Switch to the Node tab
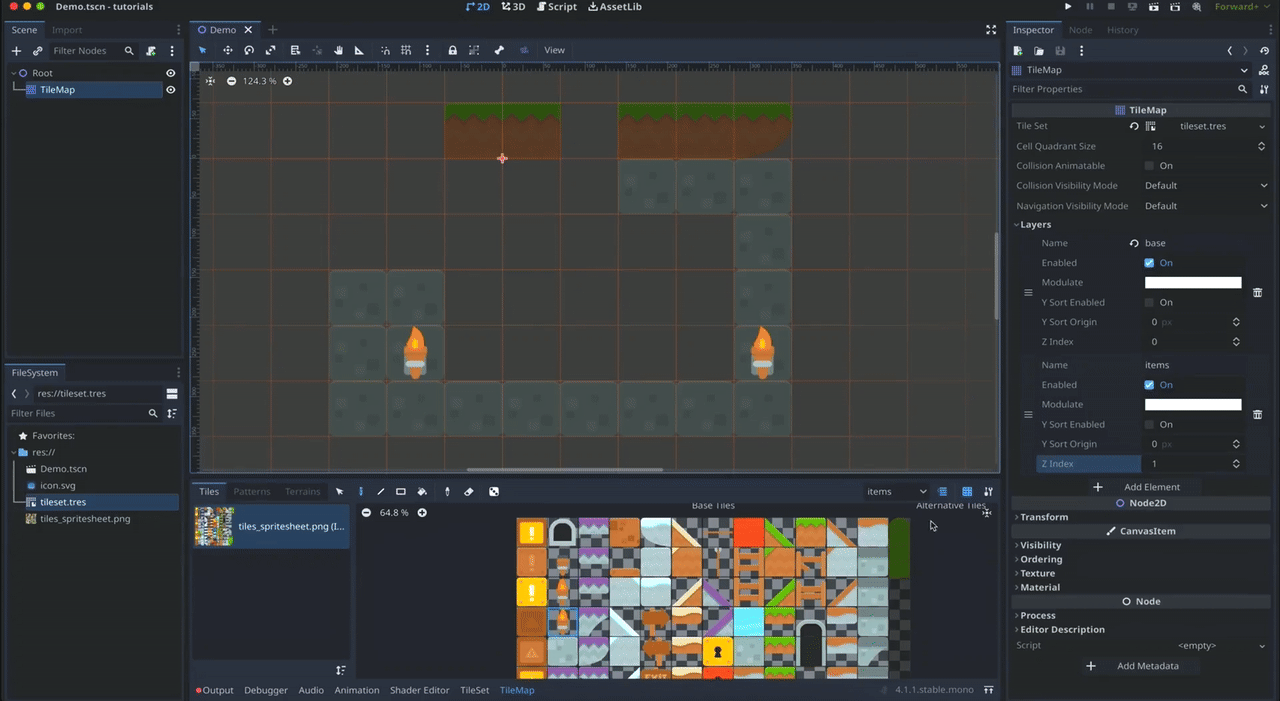The image size is (1280, 701). 1080,30
